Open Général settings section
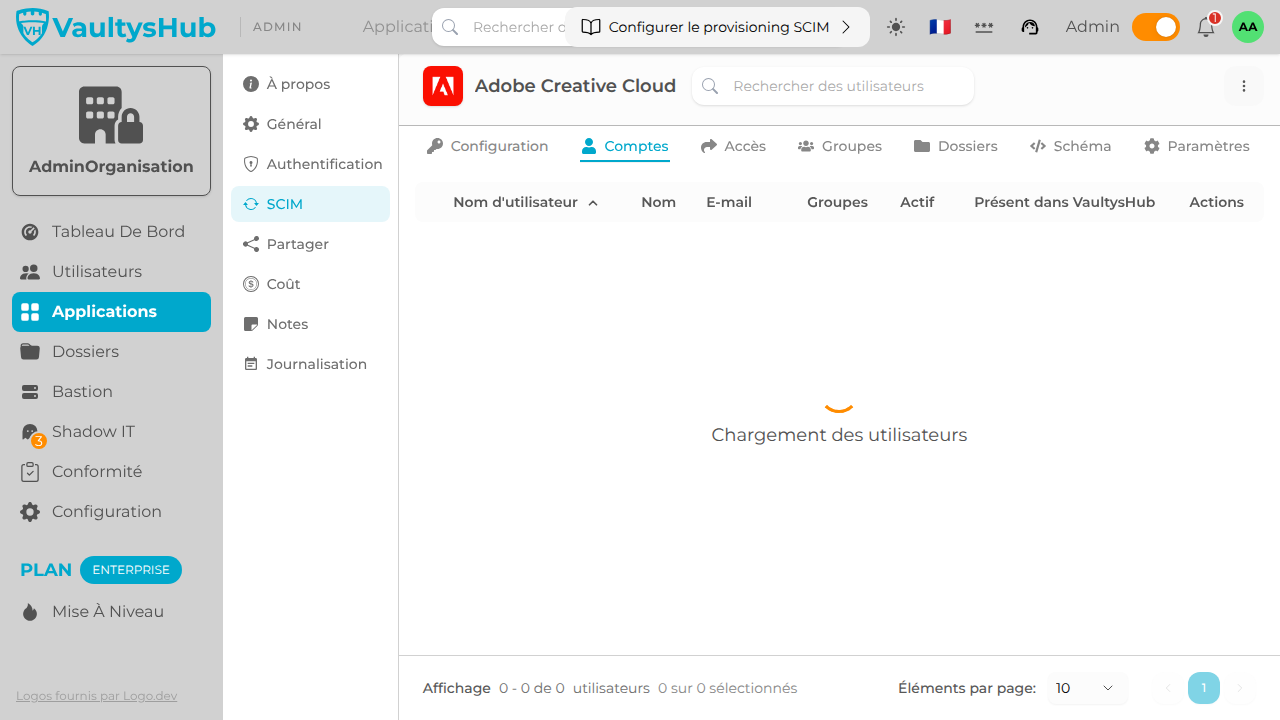1280x720 pixels. pos(310,124)
